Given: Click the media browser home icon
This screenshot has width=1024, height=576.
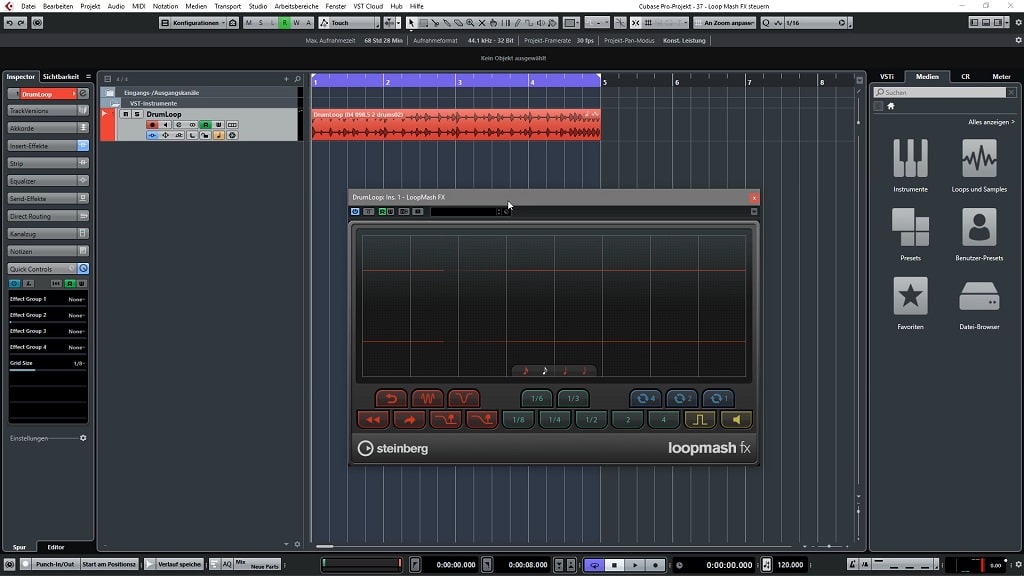Looking at the screenshot, I should point(891,106).
